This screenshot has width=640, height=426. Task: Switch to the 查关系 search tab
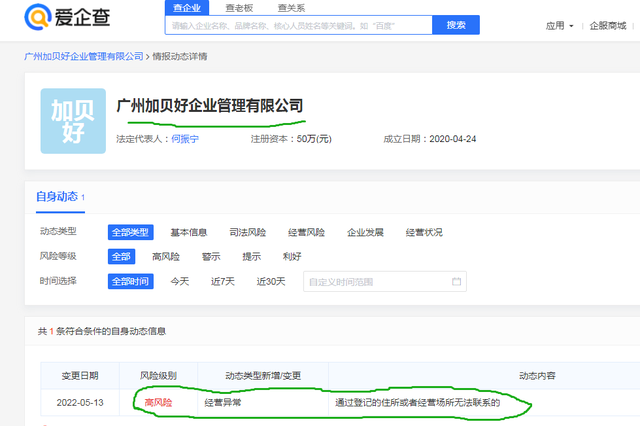[x=291, y=8]
